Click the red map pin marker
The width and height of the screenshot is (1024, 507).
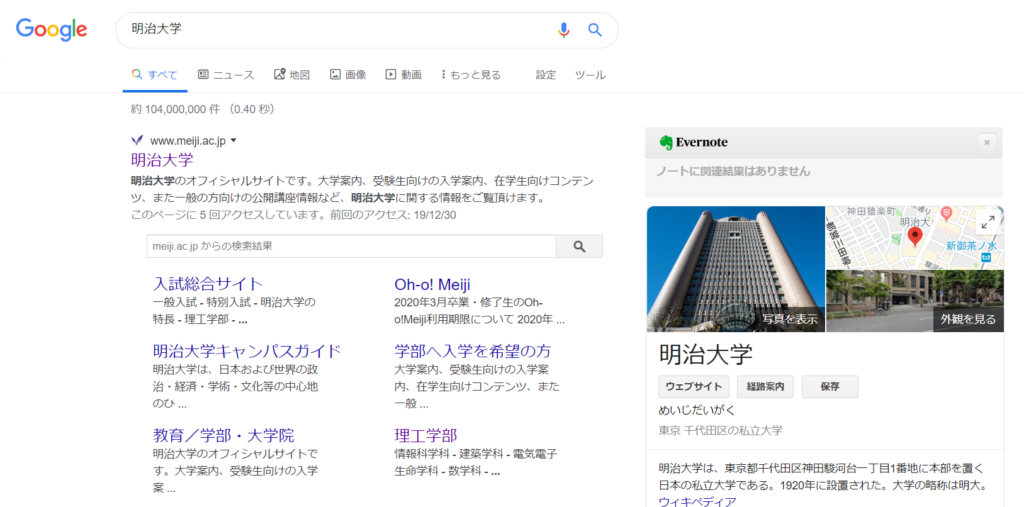tap(915, 237)
